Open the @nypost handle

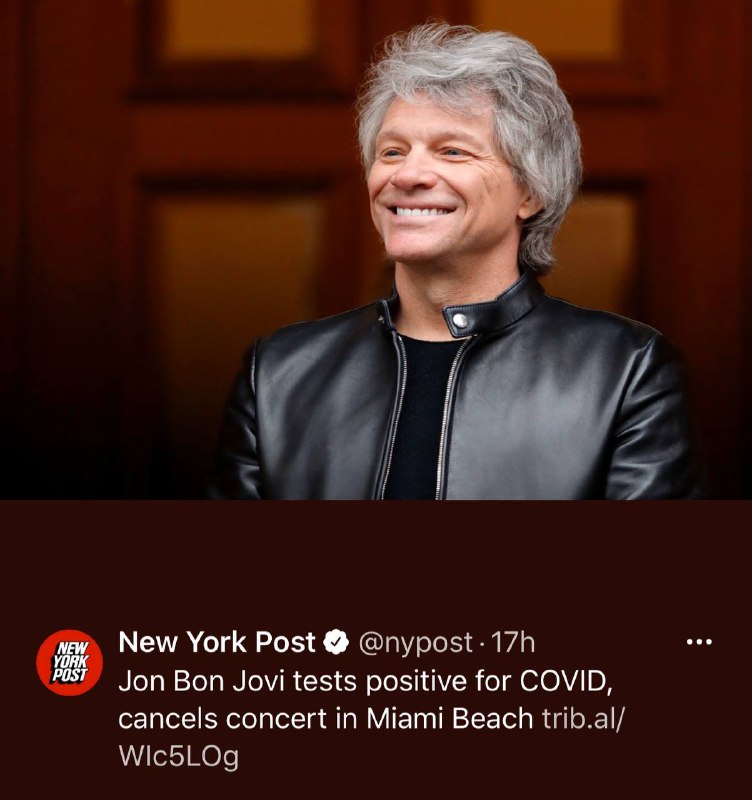(x=416, y=643)
